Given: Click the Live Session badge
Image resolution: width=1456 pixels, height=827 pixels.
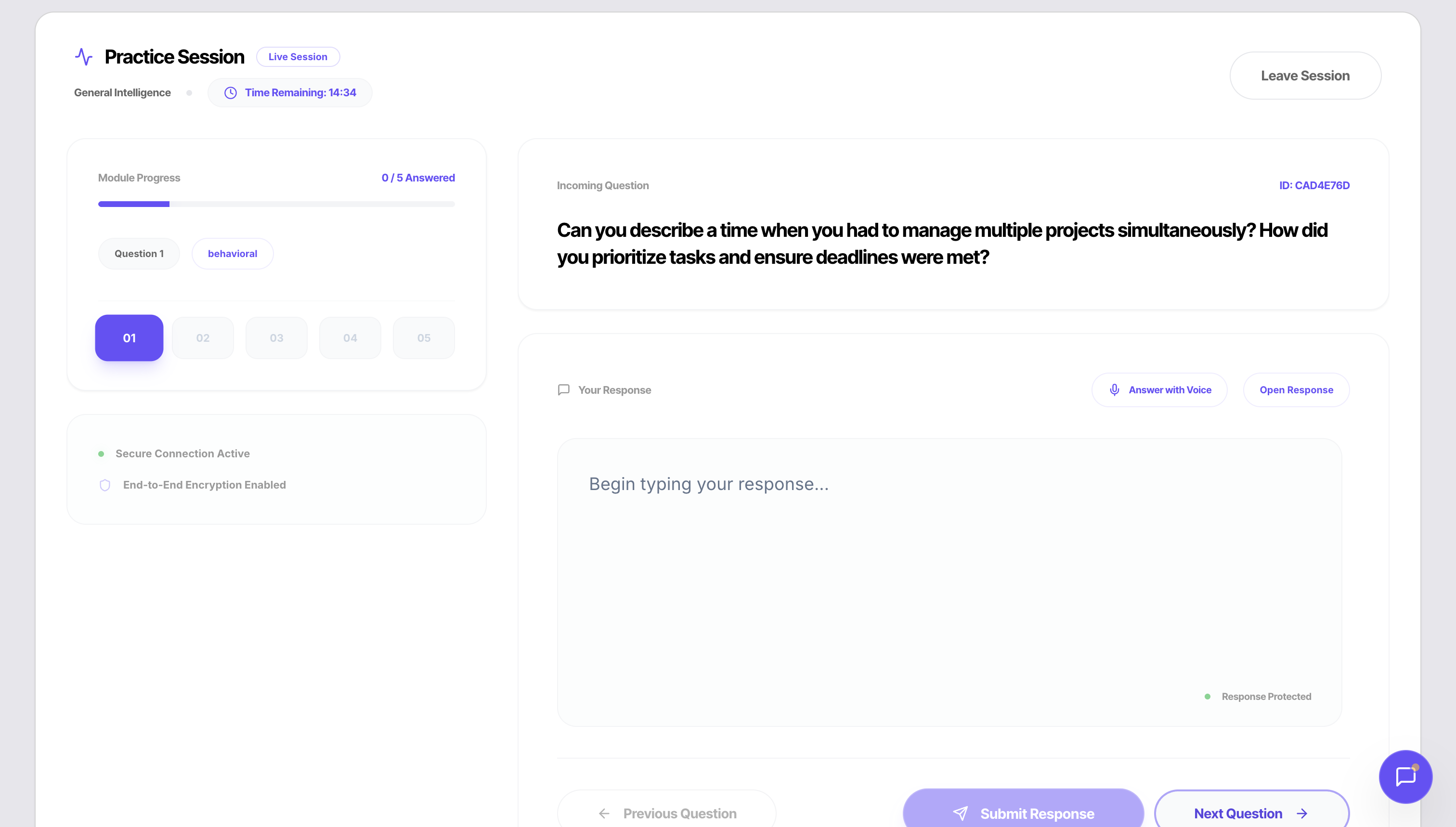Looking at the screenshot, I should point(298,57).
